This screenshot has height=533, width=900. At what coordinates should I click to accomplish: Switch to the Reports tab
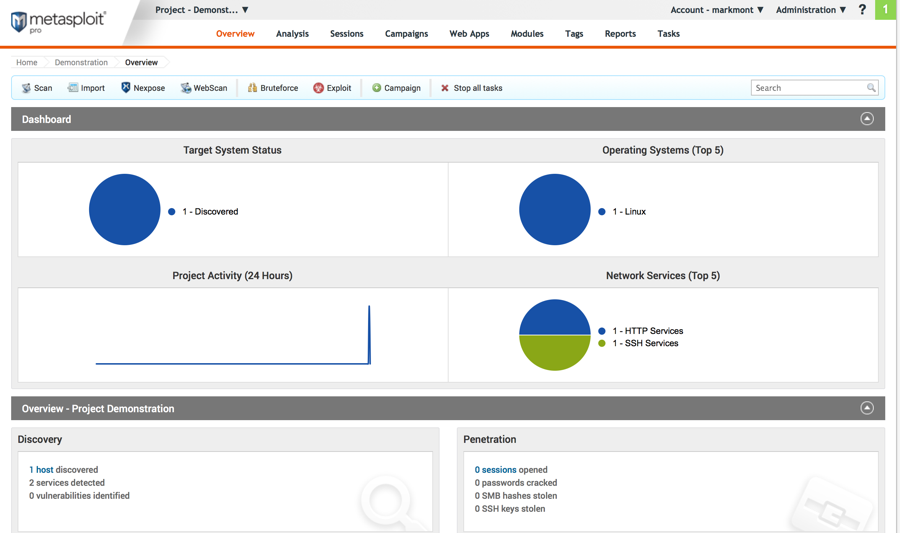[620, 34]
